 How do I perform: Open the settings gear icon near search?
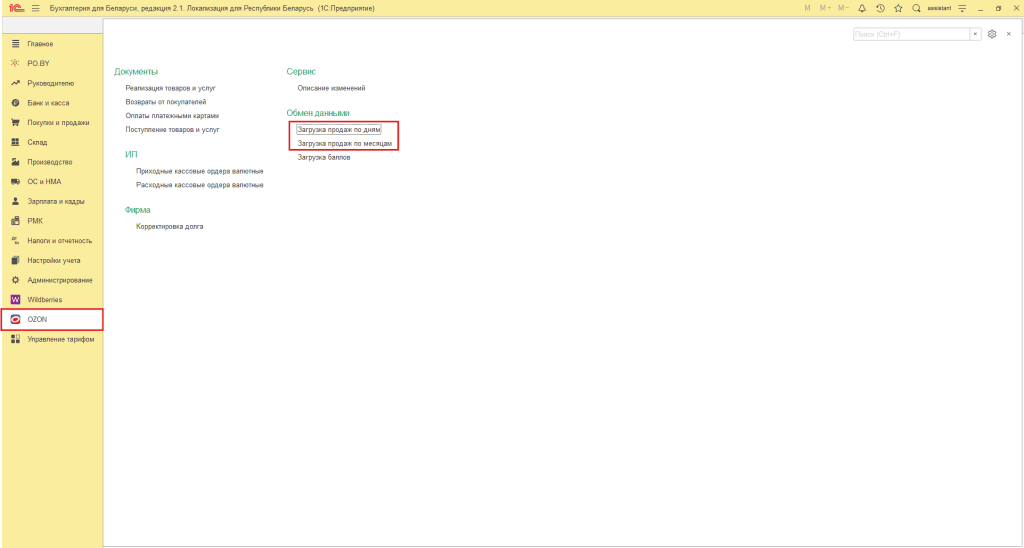tap(992, 34)
